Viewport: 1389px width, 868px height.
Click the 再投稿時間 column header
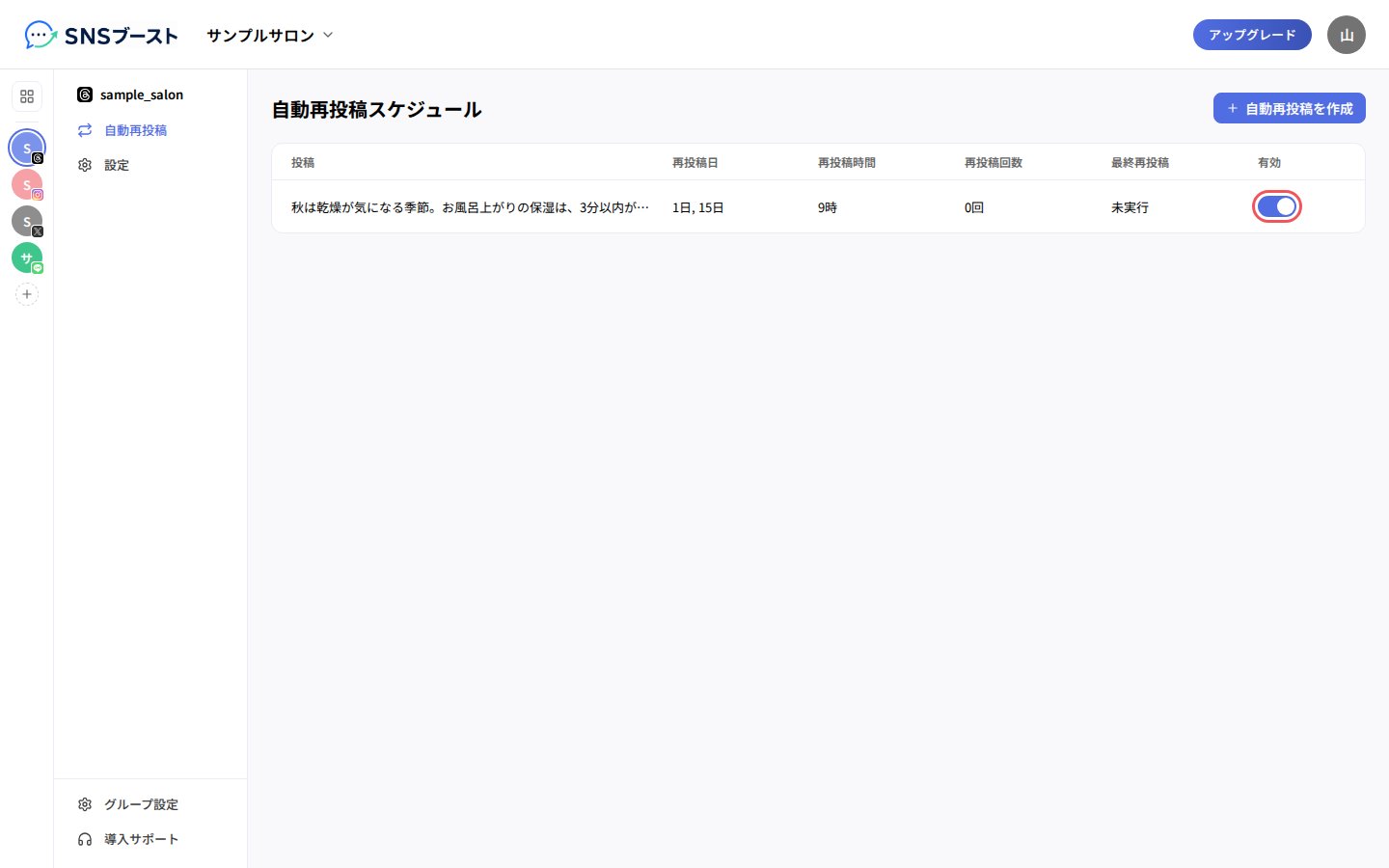click(x=847, y=163)
